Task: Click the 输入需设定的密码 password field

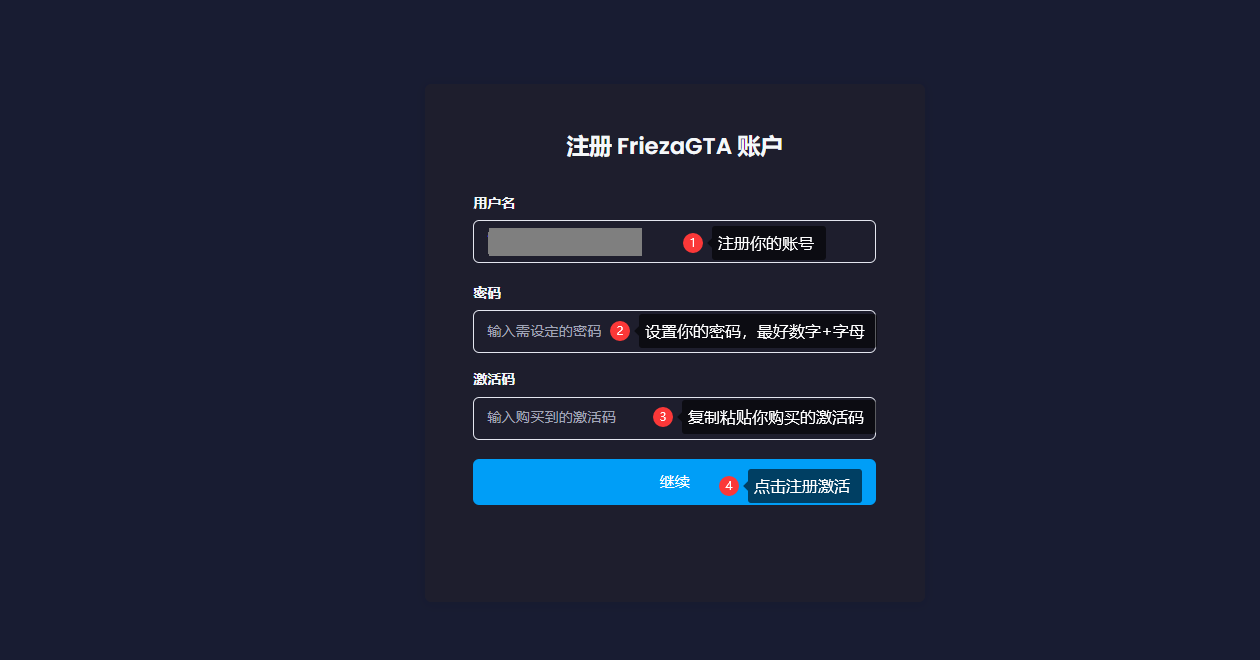Action: 544,331
